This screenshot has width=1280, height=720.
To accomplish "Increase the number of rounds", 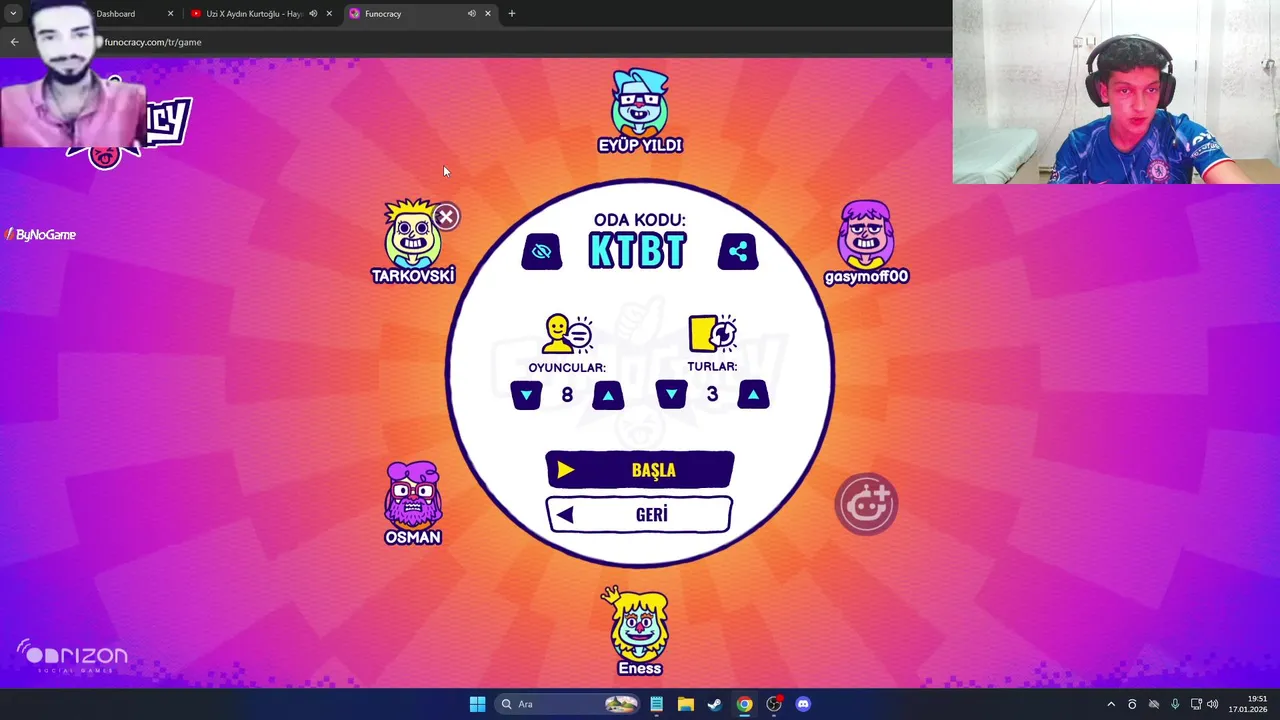I will pyautogui.click(x=753, y=395).
